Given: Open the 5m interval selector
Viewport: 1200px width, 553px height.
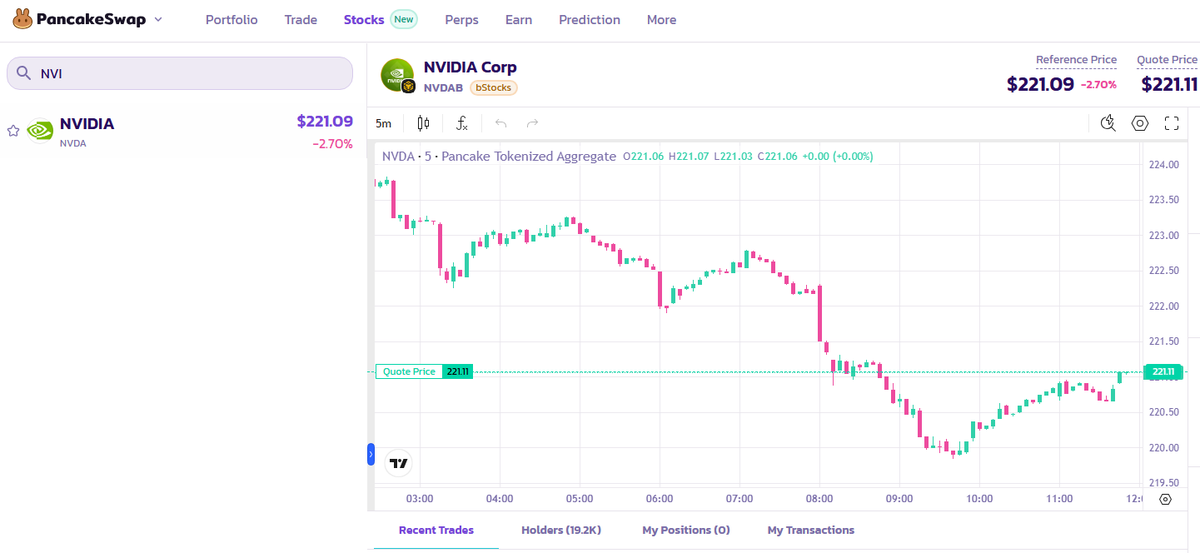Looking at the screenshot, I should [x=384, y=123].
